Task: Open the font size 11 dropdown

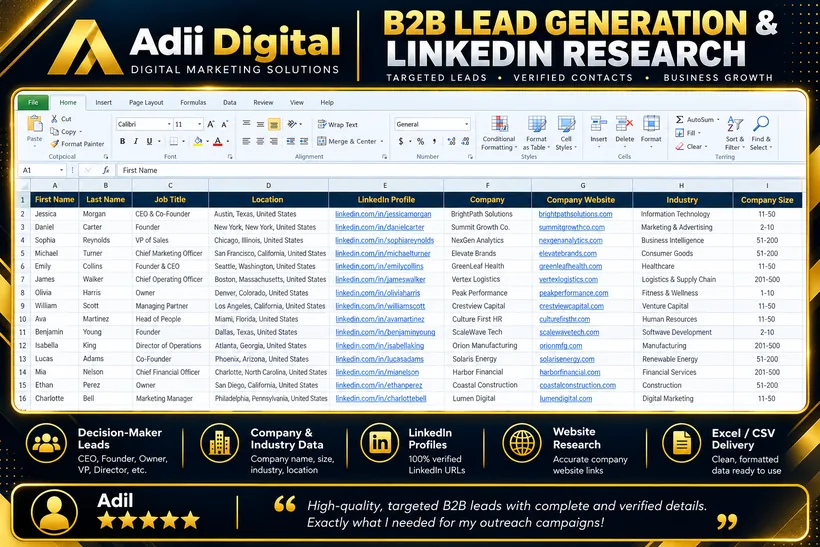Action: (199, 124)
